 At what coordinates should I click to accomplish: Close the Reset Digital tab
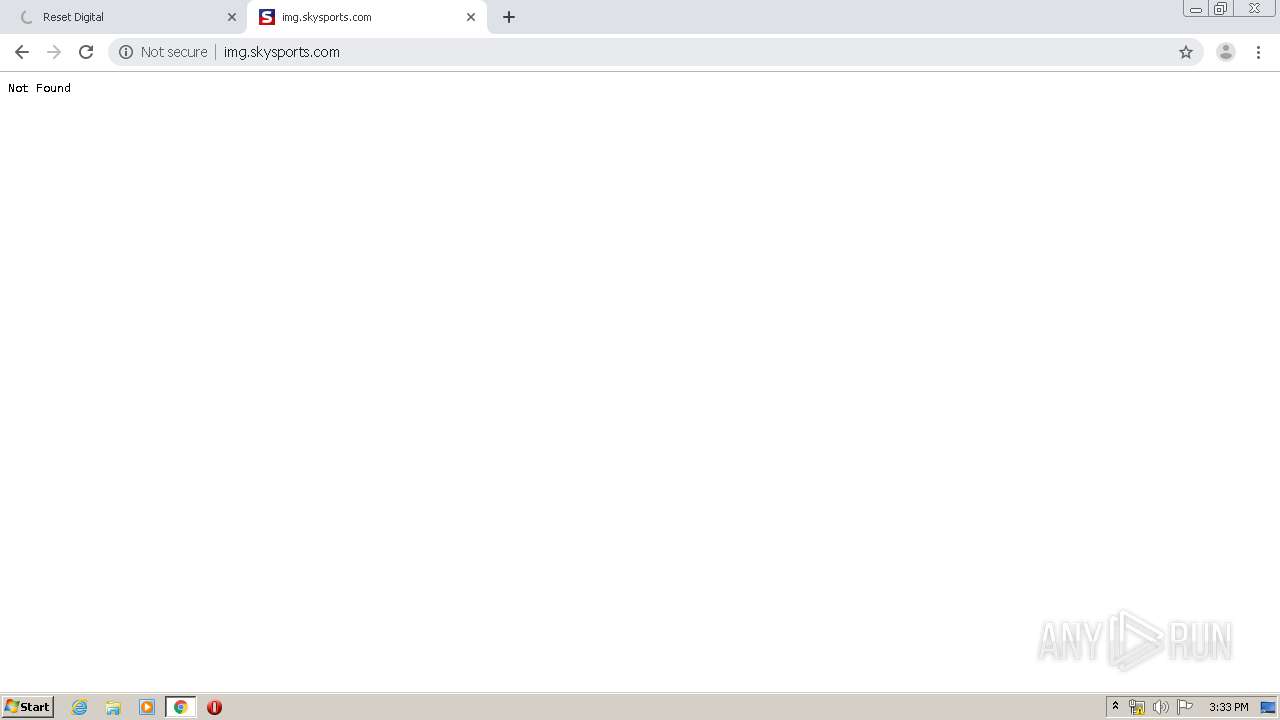(232, 17)
